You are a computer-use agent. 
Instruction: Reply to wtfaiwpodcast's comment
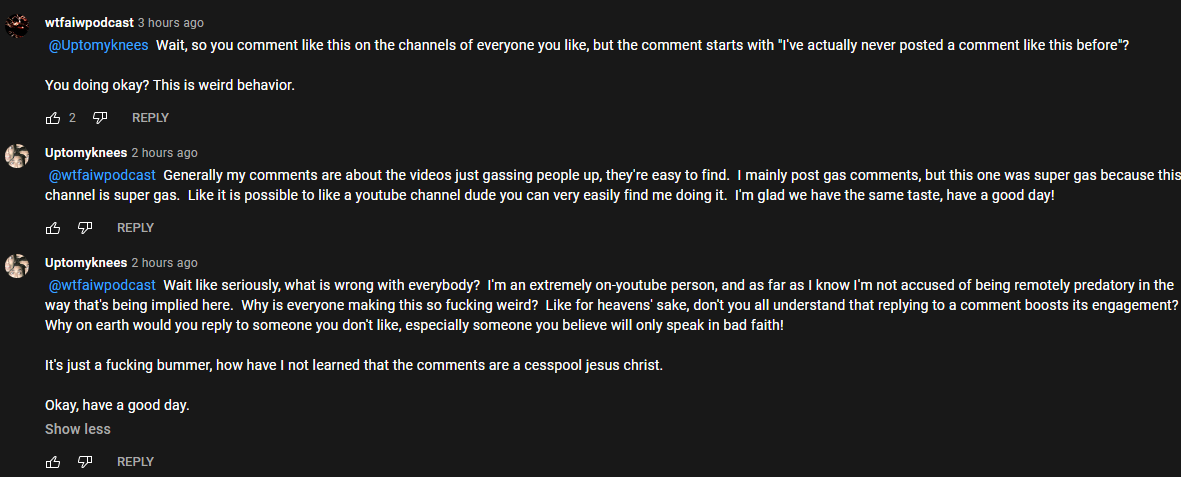pos(150,118)
